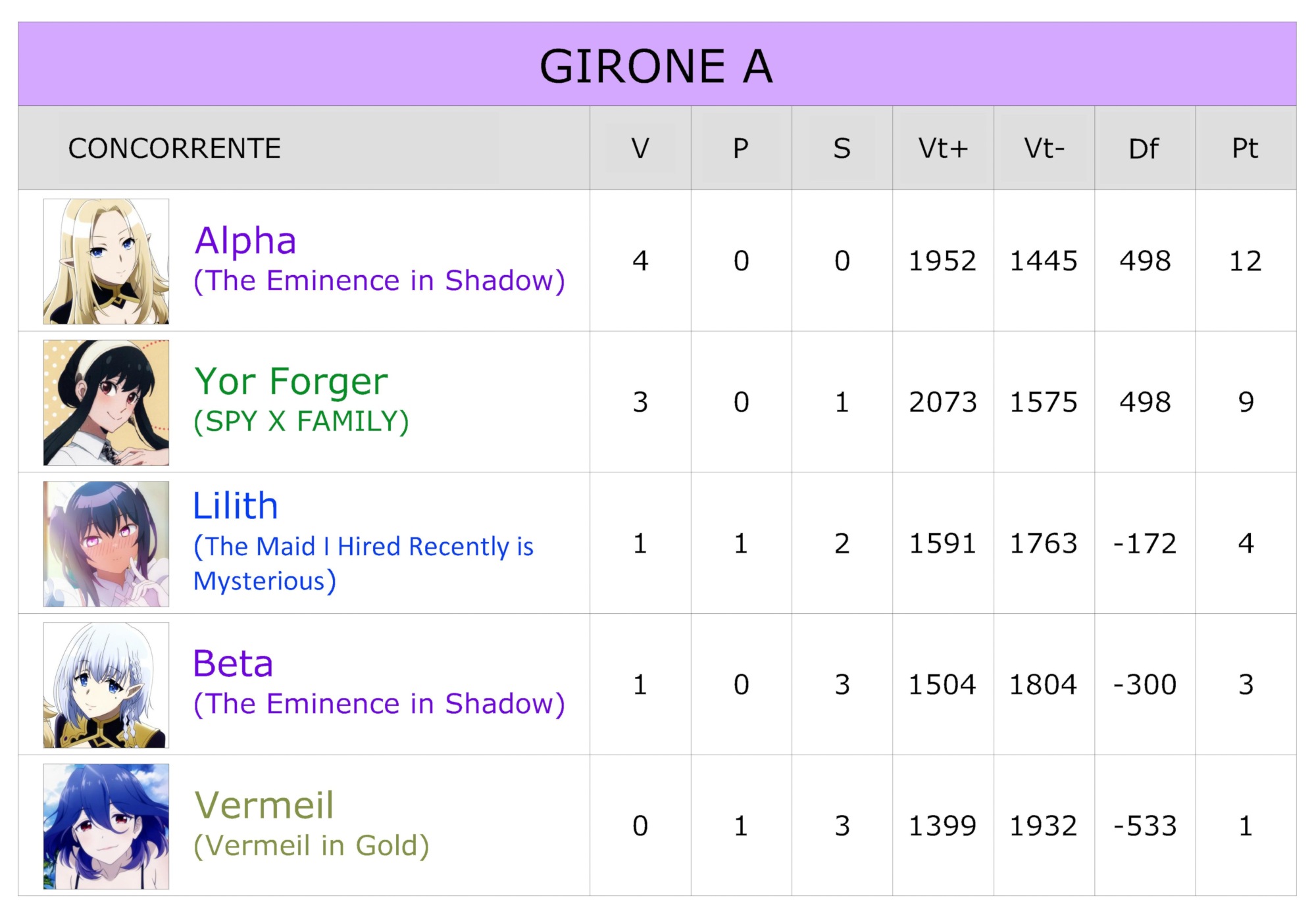
Task: Select Lilith's Vt- value 1763
Action: point(1044,543)
